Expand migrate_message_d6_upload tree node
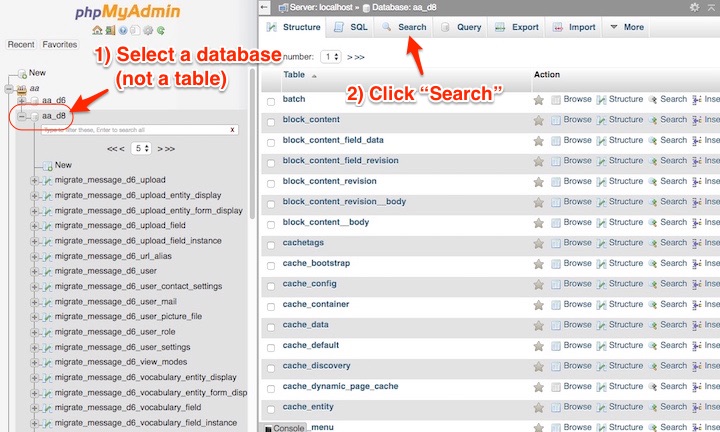Image resolution: width=720 pixels, height=432 pixels. [x=34, y=181]
